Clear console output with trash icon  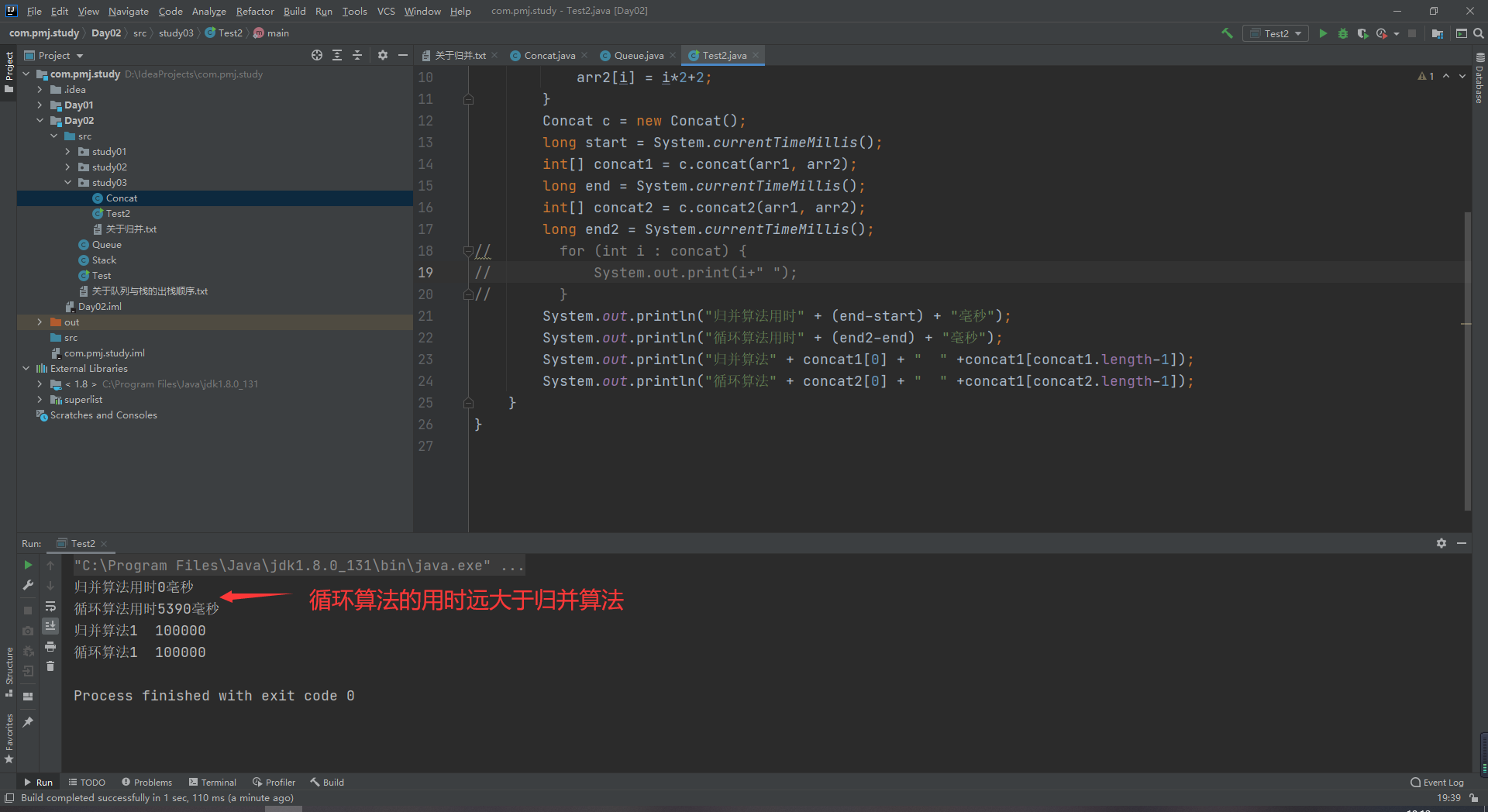click(x=50, y=666)
